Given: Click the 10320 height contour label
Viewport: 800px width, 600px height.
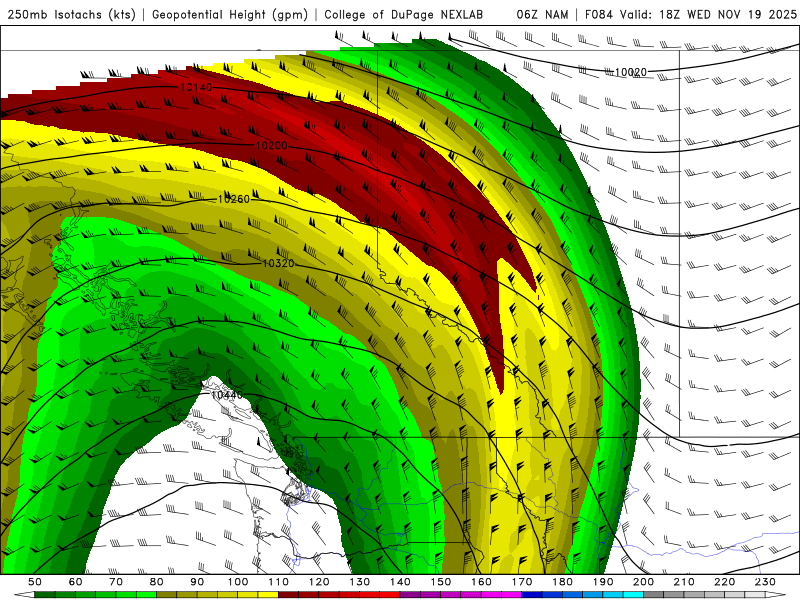Looking at the screenshot, I should [x=279, y=263].
